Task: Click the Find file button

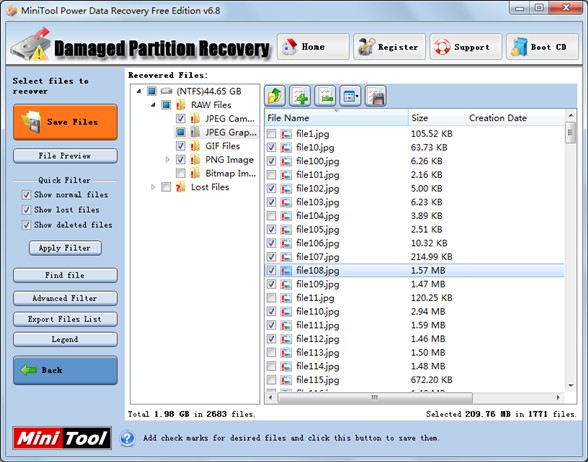Action: [x=65, y=275]
